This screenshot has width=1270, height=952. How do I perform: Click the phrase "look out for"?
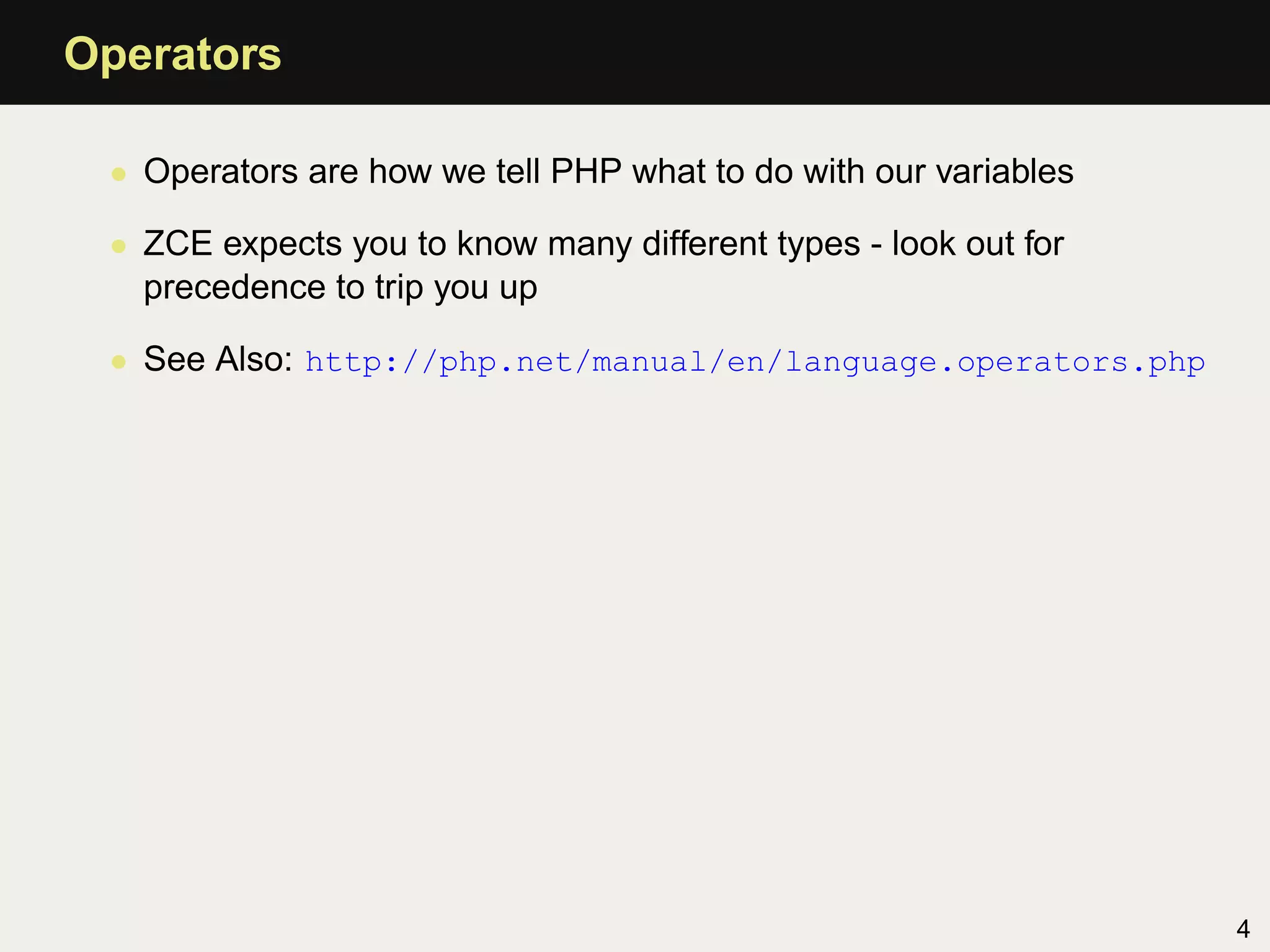coord(978,244)
